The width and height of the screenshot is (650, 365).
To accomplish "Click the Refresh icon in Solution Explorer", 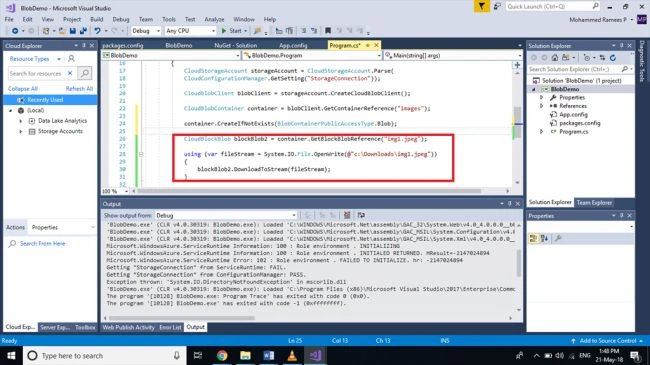I will (613, 58).
